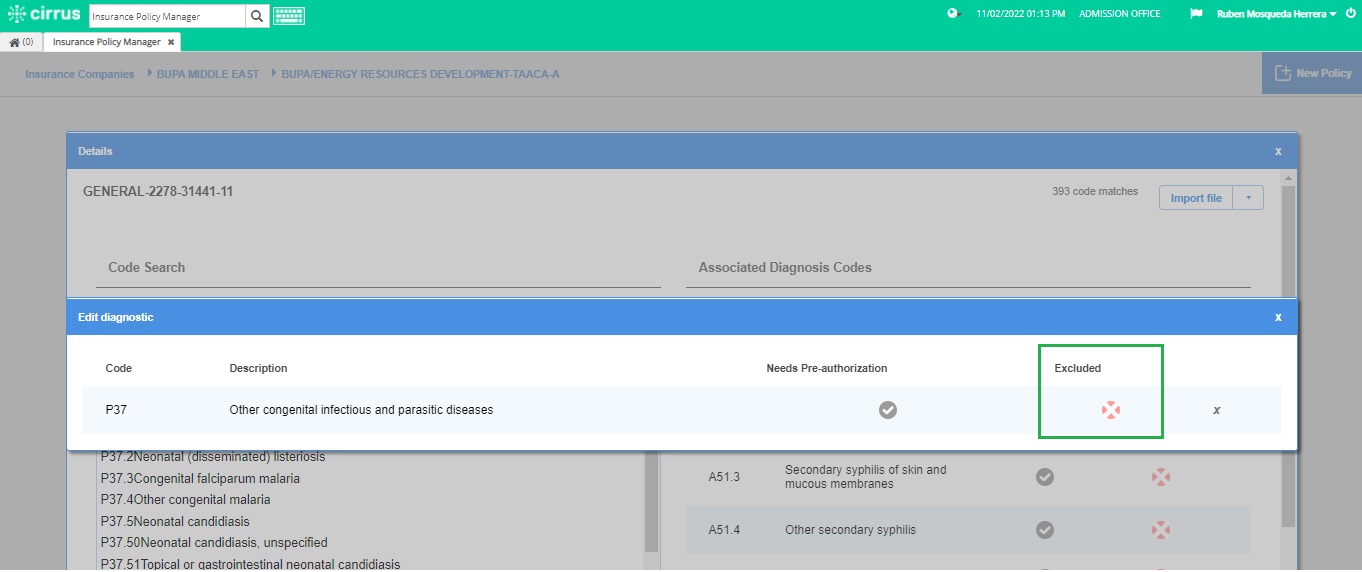Click the 393 code matches text
Screen dimensions: 1362x572
pos(1095,191)
